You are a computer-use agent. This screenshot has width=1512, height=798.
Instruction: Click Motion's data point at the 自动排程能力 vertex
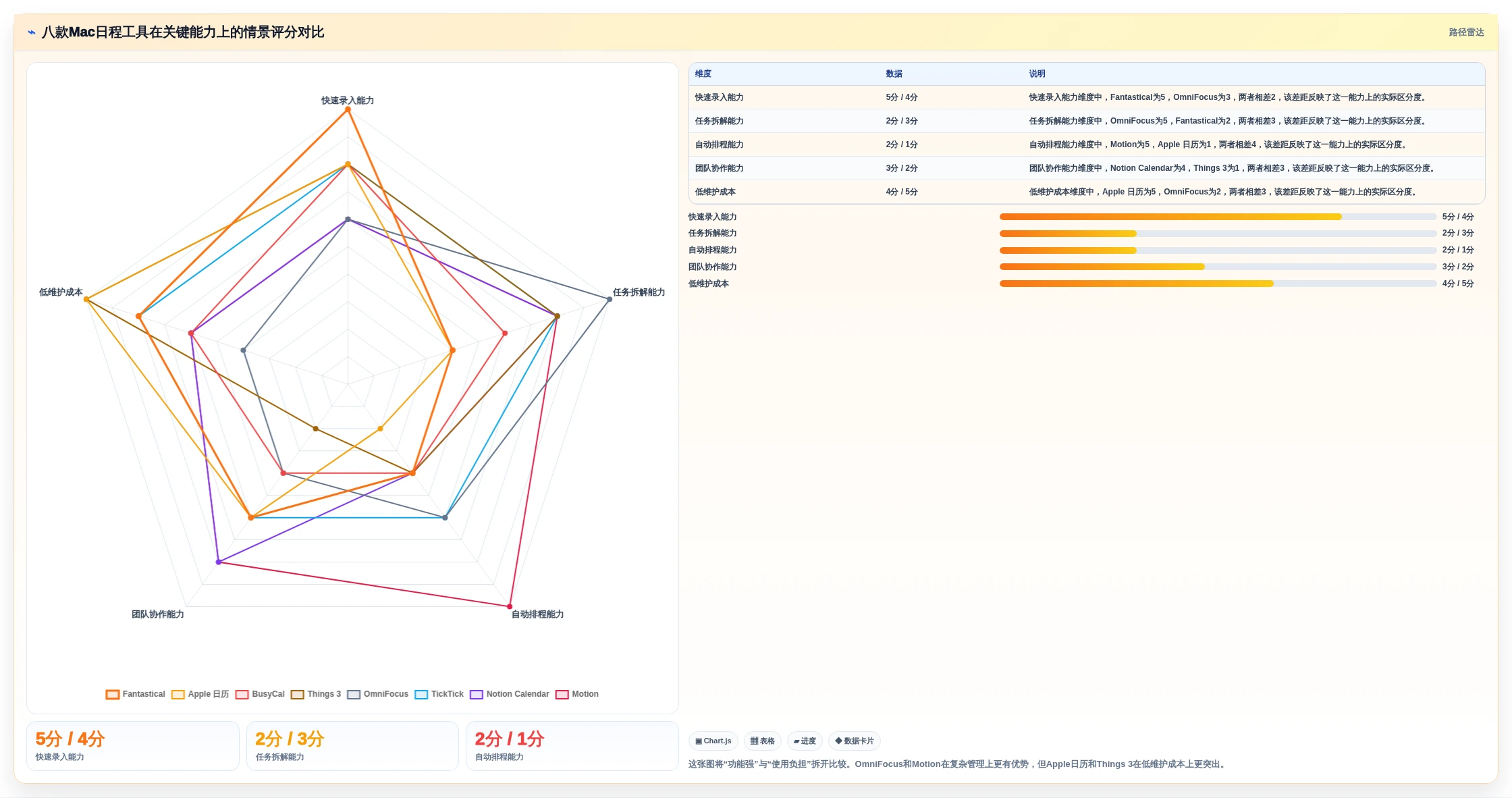(x=510, y=606)
